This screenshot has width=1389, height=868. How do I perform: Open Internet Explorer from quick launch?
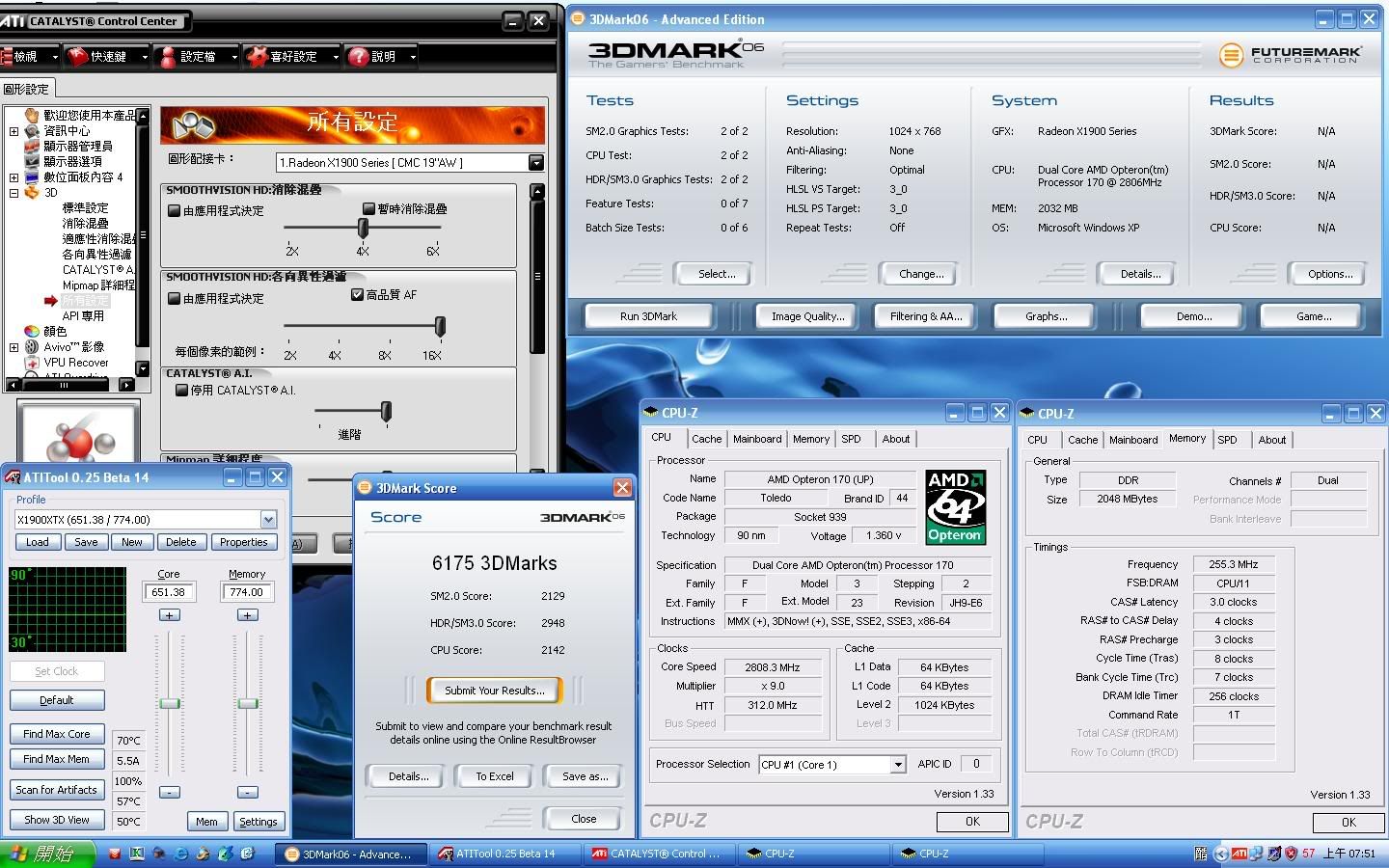tap(180, 854)
